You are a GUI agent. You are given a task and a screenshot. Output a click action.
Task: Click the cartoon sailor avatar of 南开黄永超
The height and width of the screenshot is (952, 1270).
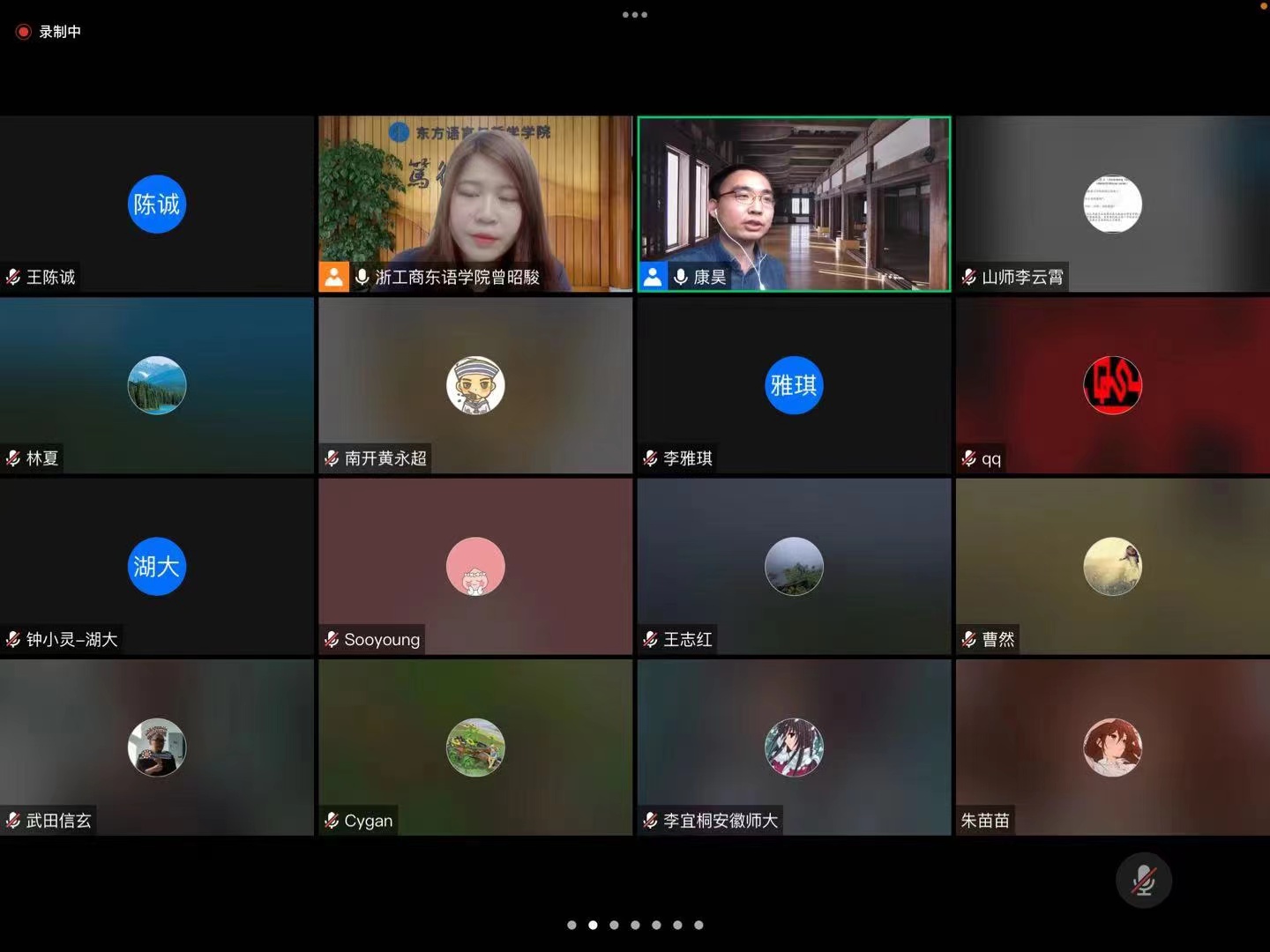475,385
